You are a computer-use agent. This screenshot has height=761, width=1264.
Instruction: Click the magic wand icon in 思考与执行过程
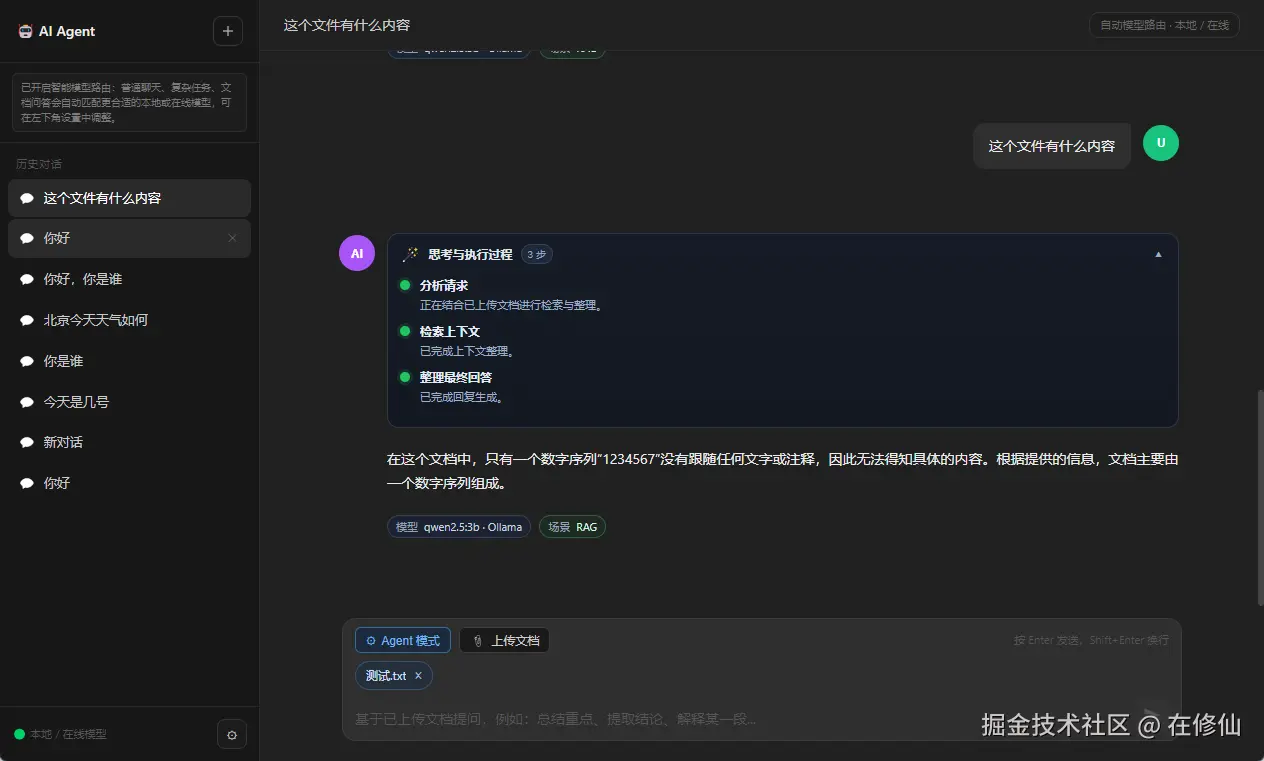[x=410, y=254]
